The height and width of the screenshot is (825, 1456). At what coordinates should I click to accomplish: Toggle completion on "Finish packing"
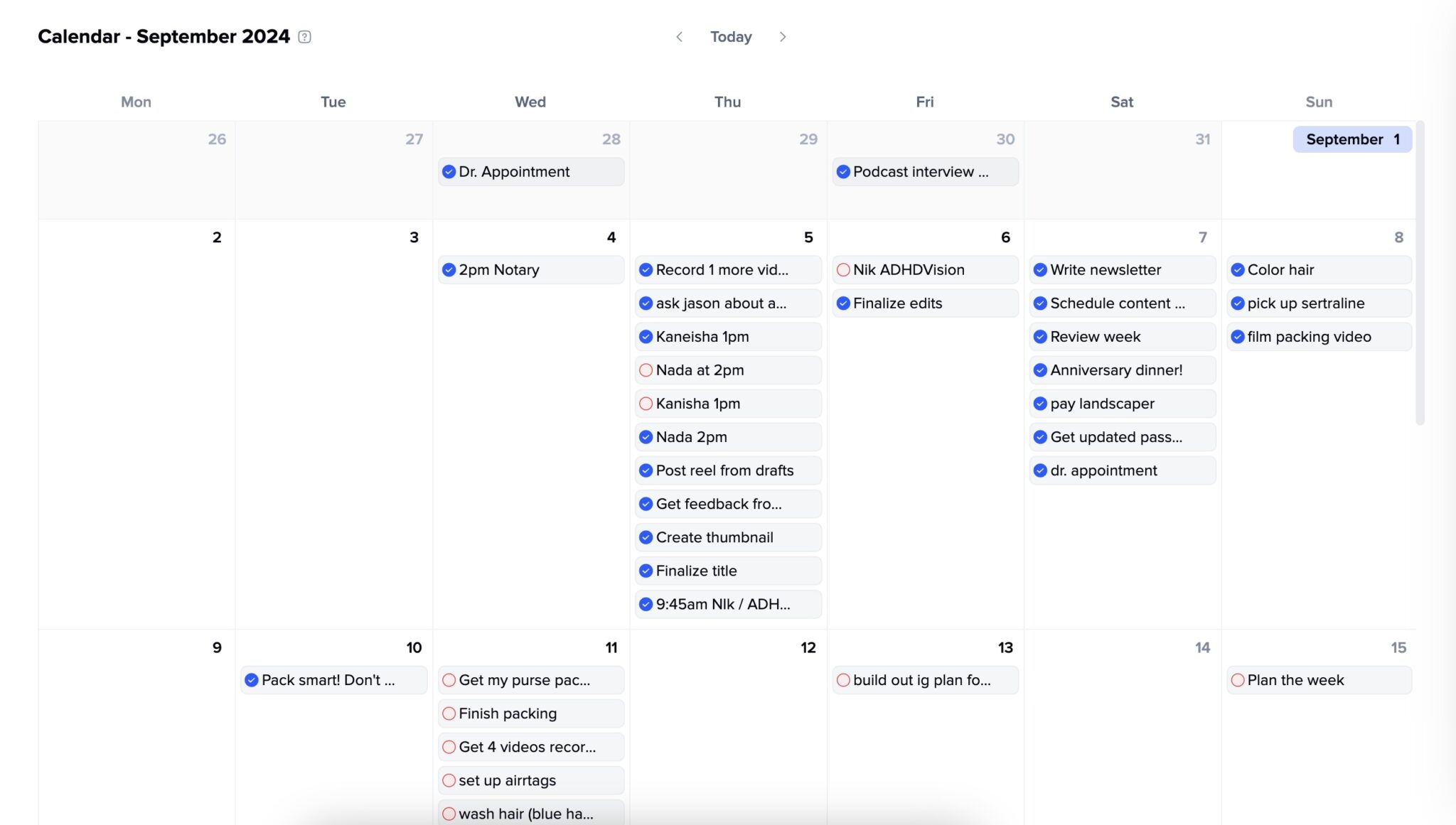[x=449, y=713]
